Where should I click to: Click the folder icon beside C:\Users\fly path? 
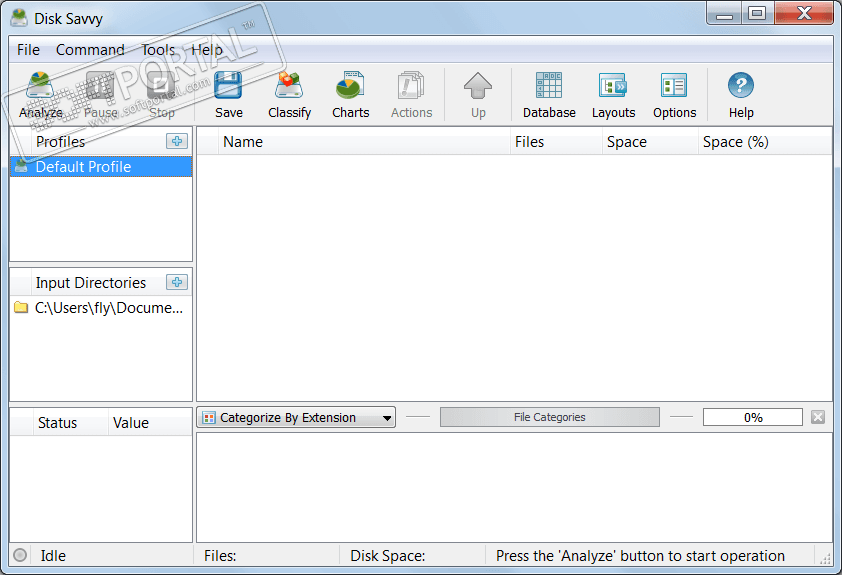(x=21, y=308)
